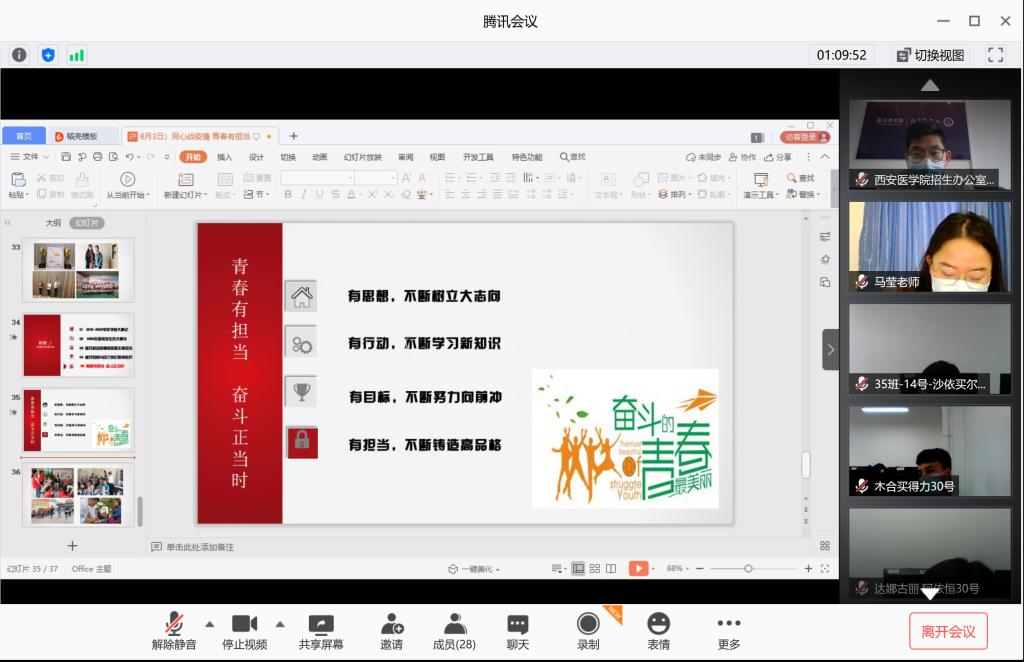The image size is (1024, 662).
Task: Open the invite participants icon
Action: pos(391,624)
